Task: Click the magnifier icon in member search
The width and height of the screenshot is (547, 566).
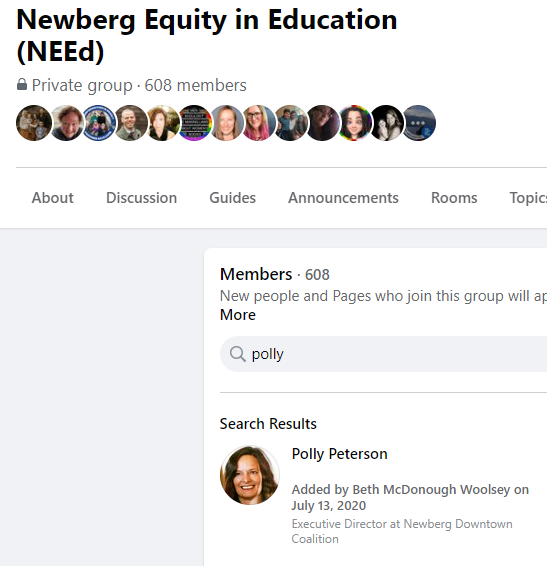Action: coord(238,354)
